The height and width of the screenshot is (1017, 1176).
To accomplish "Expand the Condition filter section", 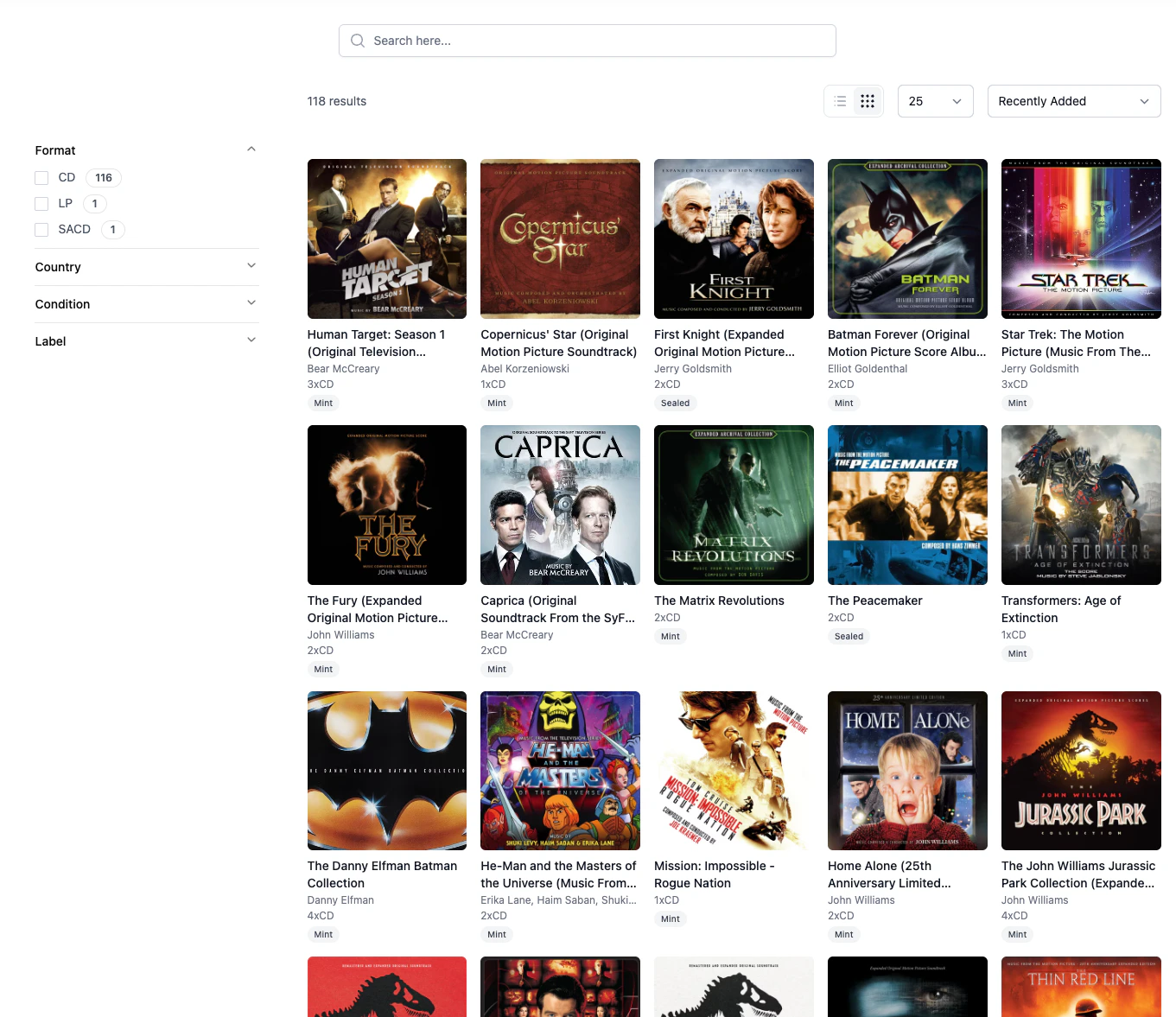I will click(x=251, y=303).
